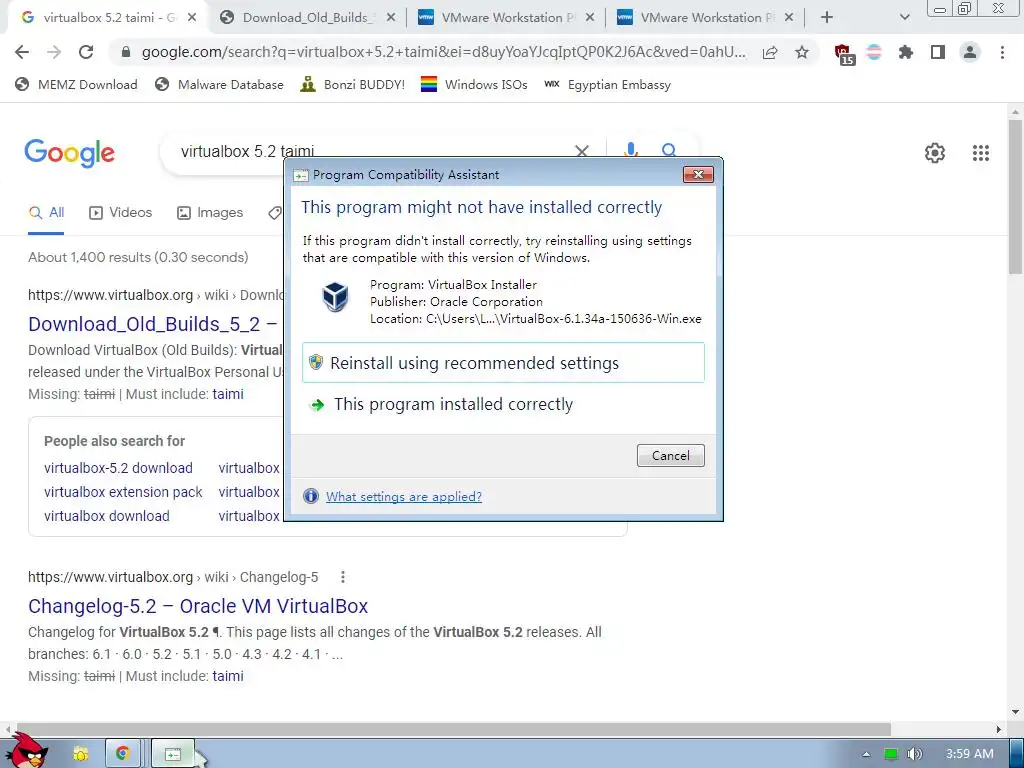Viewport: 1024px width, 768px height.
Task: Open the Malware Database bookmark
Action: (219, 84)
